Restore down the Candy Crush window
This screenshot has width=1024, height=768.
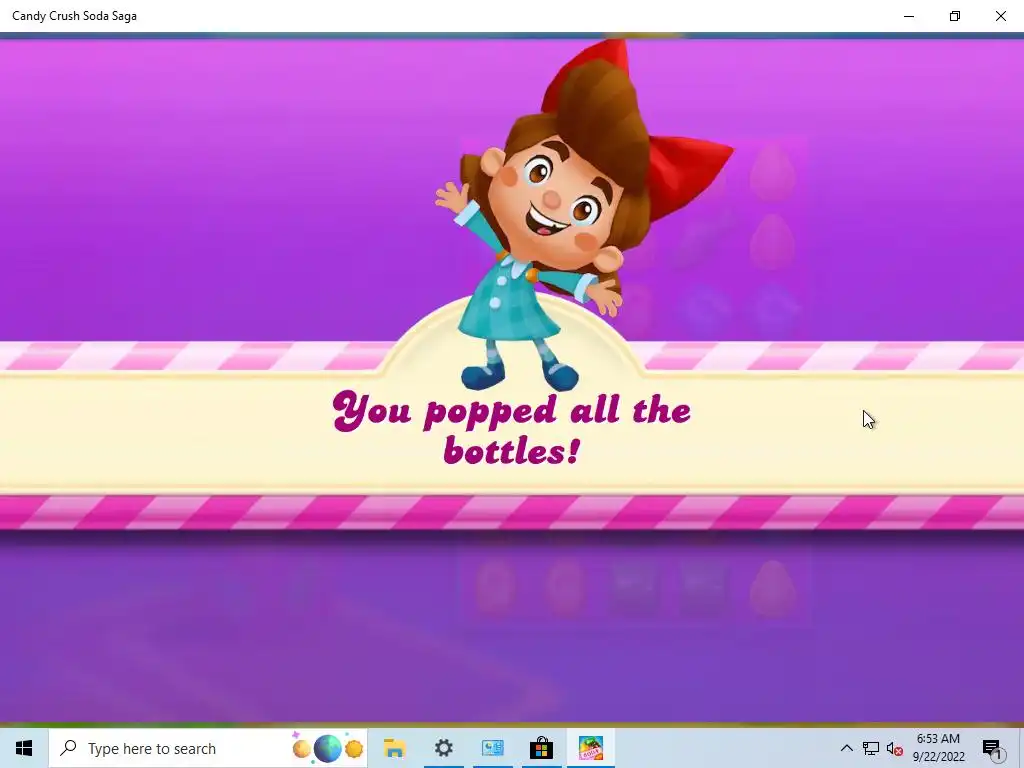(x=955, y=16)
